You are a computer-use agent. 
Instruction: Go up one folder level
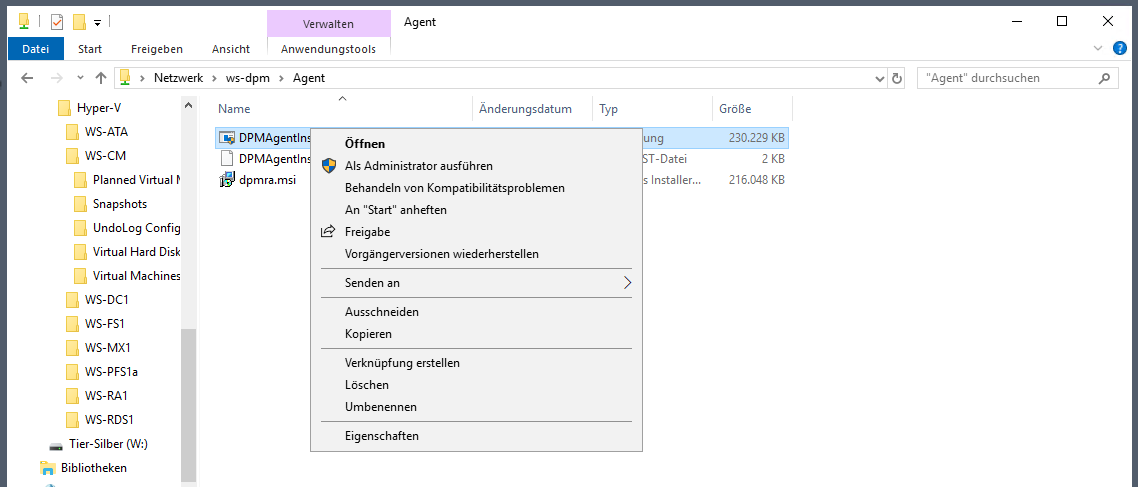(x=102, y=78)
